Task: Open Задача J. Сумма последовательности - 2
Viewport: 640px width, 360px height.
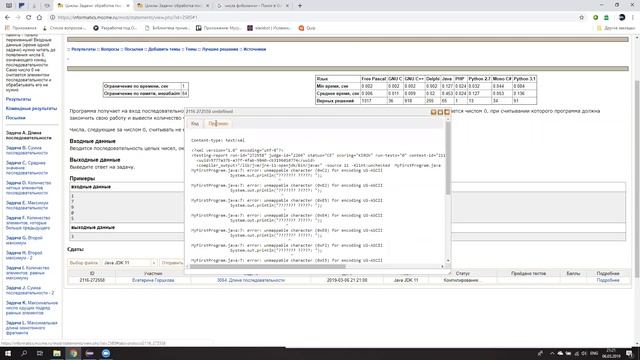Action: [x=30, y=290]
